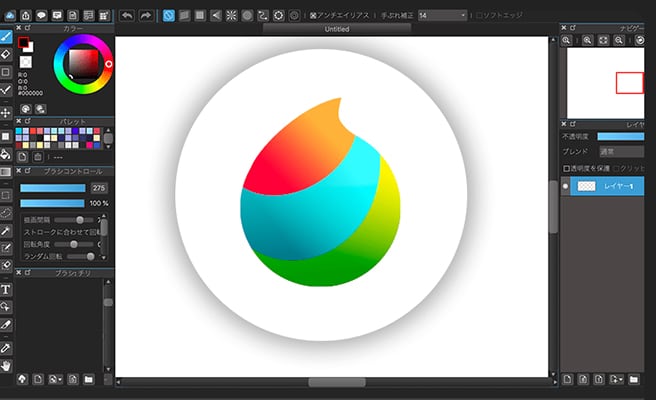Click the palette scroll down arrow

(108, 146)
